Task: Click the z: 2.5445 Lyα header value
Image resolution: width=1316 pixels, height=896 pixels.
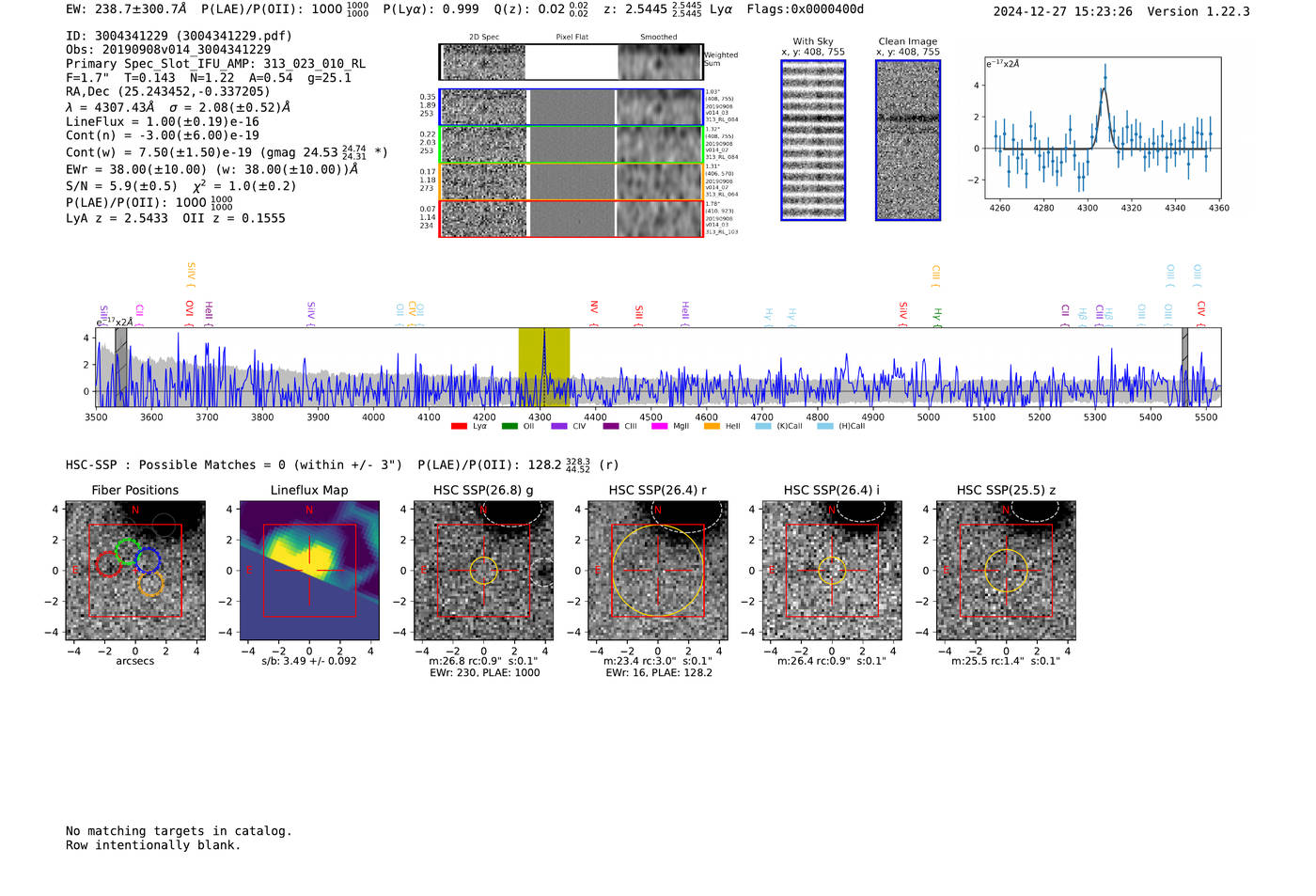Action: (x=667, y=9)
